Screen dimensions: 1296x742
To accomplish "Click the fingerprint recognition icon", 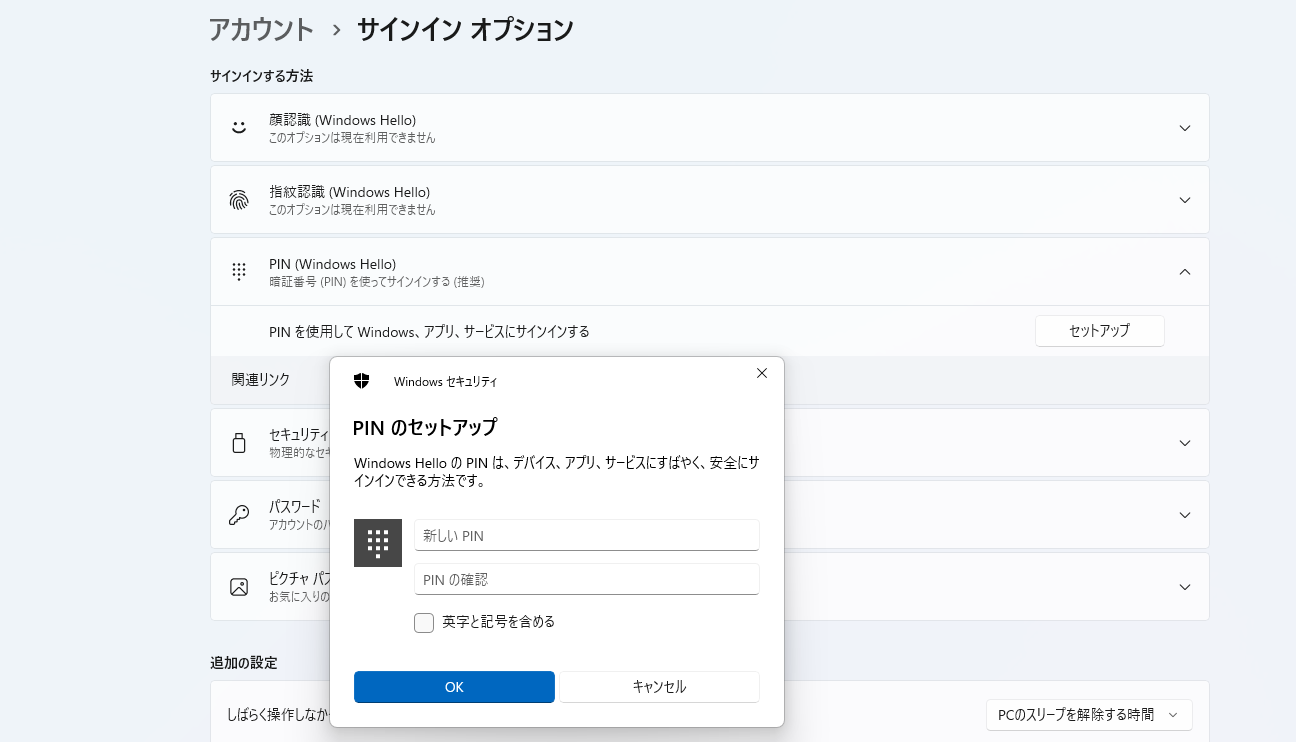I will 239,200.
